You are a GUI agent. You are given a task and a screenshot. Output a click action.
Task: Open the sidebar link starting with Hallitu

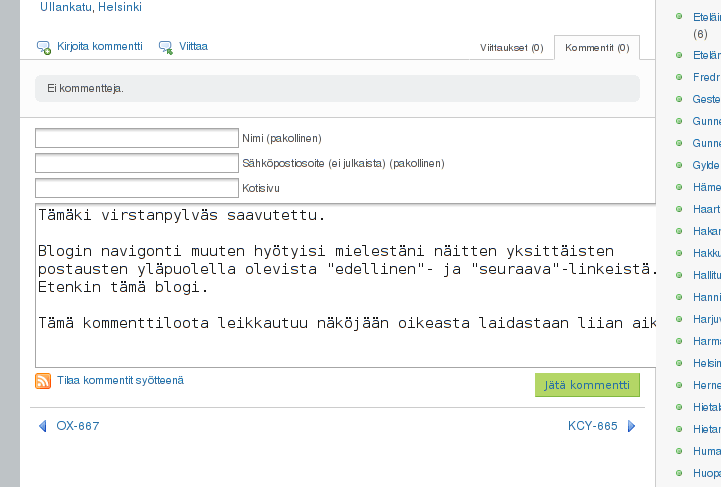pyautogui.click(x=707, y=275)
